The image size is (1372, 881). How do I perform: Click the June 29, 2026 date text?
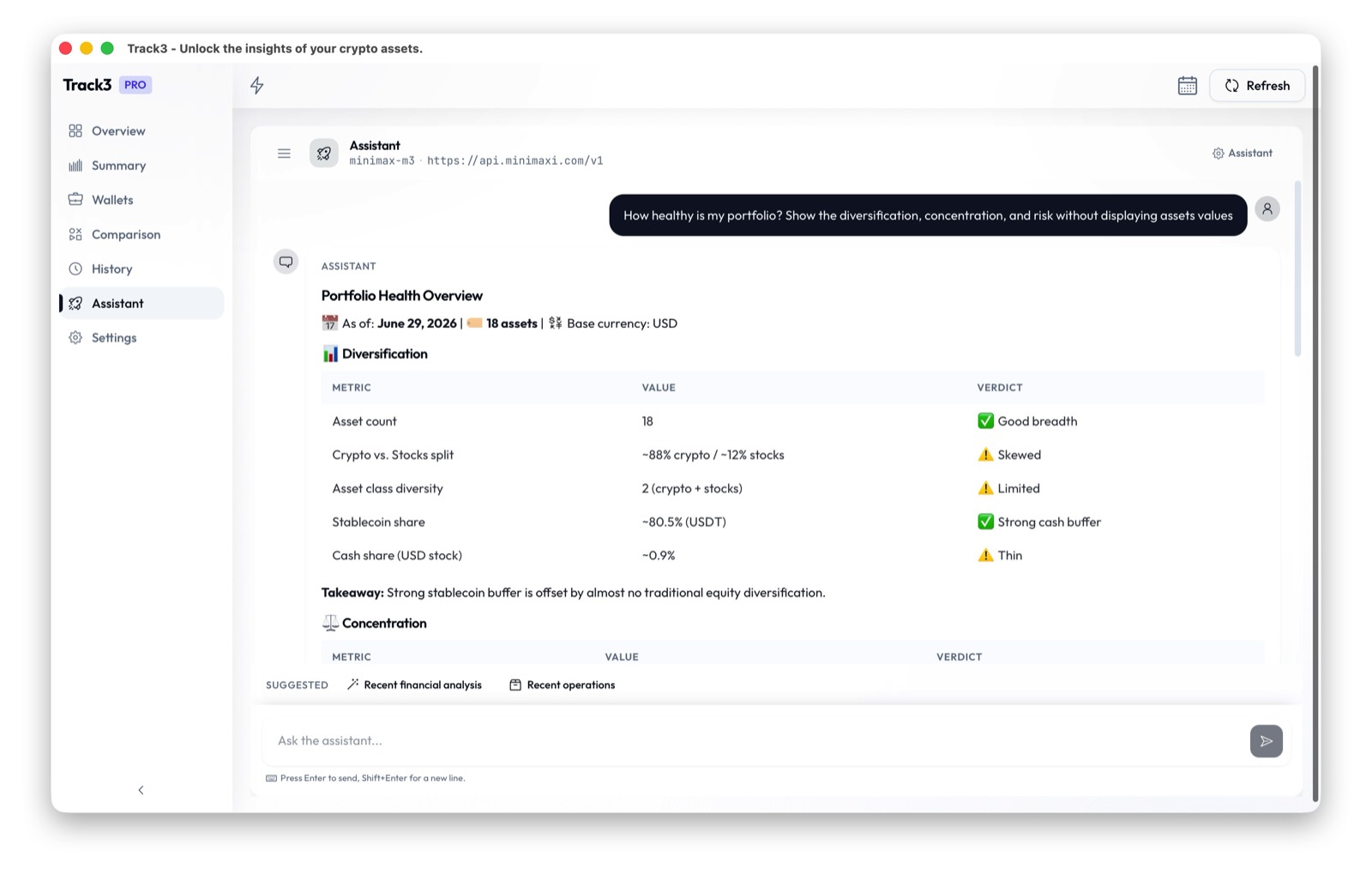417,323
